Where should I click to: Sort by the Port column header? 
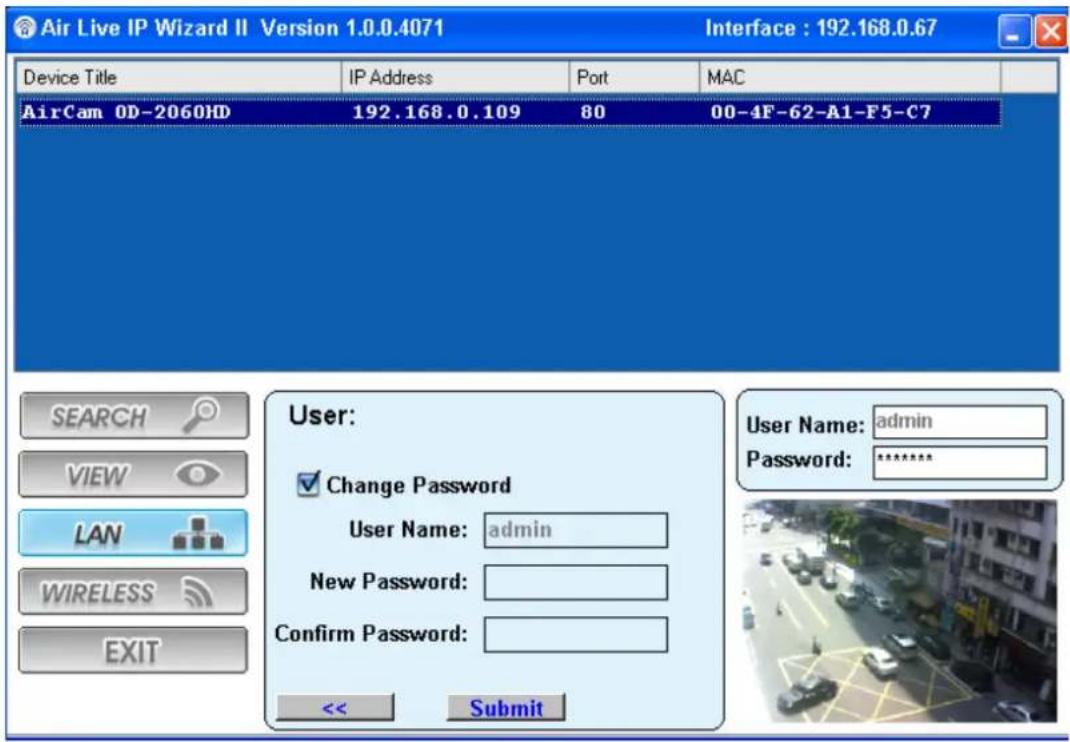pyautogui.click(x=635, y=77)
